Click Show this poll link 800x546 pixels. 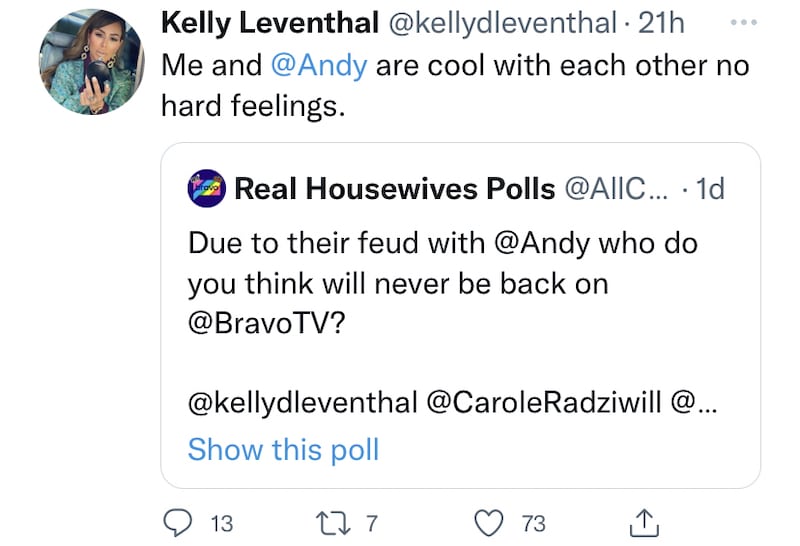pos(283,449)
